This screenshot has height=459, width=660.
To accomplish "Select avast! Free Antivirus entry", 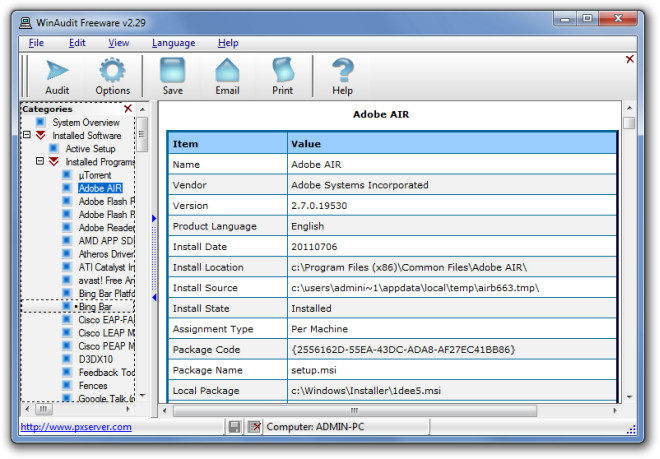I will [106, 280].
